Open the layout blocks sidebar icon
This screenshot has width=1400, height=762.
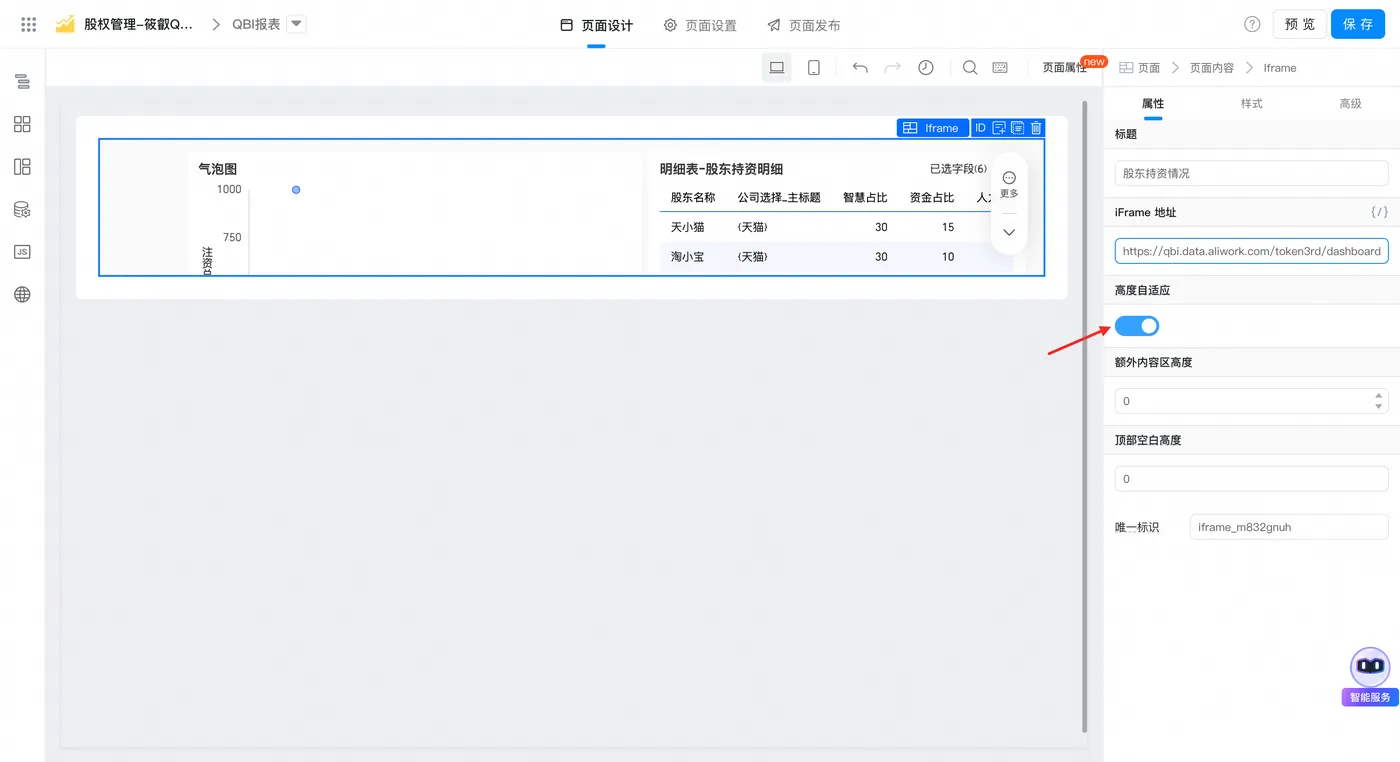22,167
